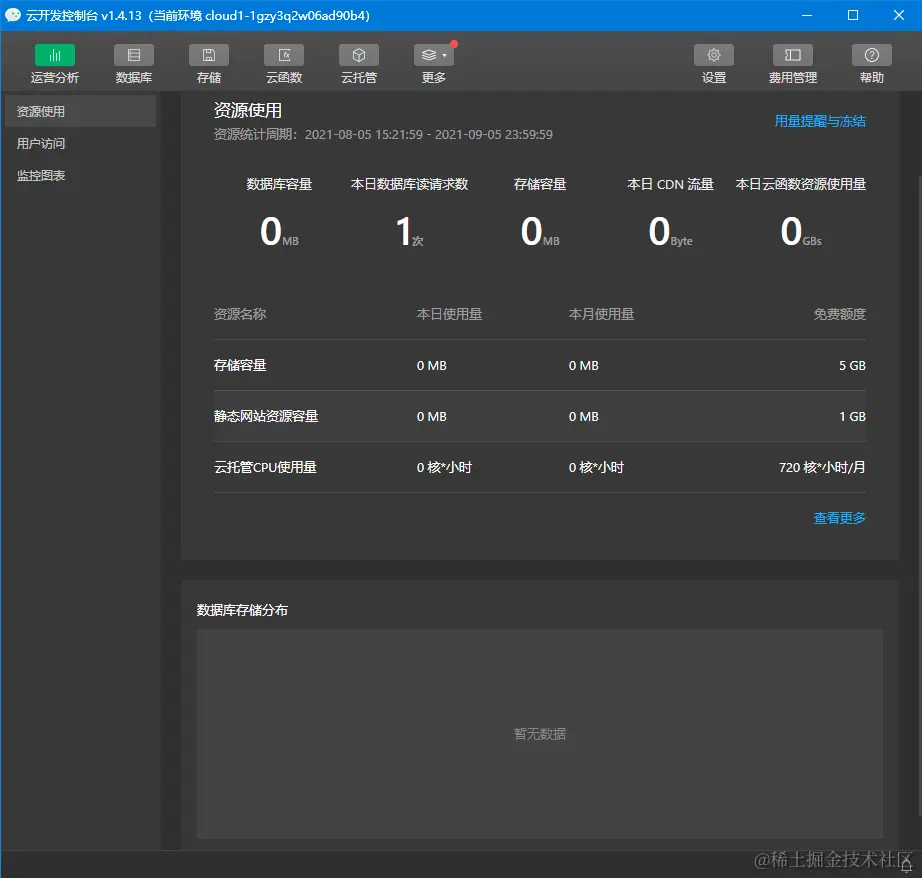The width and height of the screenshot is (922, 878).
Task: Click the 存储容量 table row name
Action: pyautogui.click(x=240, y=365)
